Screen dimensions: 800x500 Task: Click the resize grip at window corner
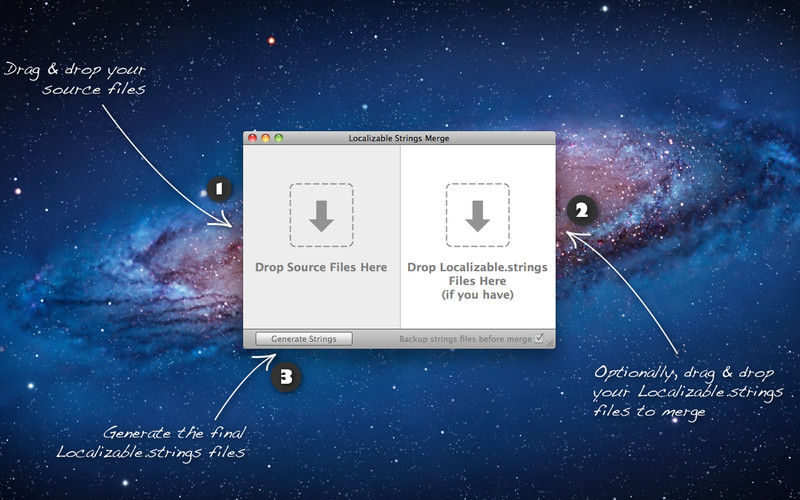(x=551, y=344)
